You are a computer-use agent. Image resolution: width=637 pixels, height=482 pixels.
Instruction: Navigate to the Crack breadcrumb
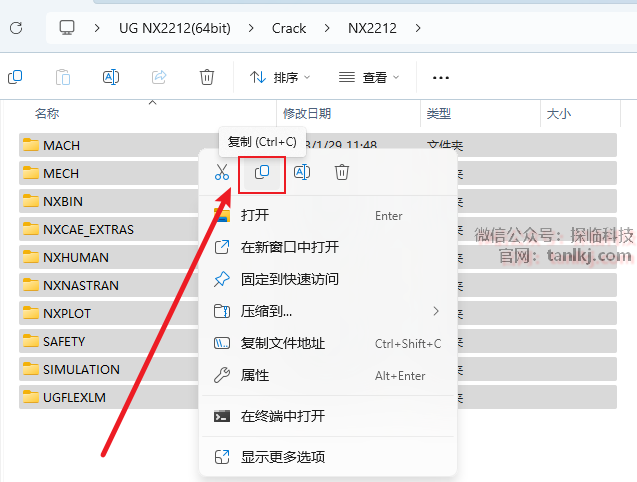[x=289, y=28]
